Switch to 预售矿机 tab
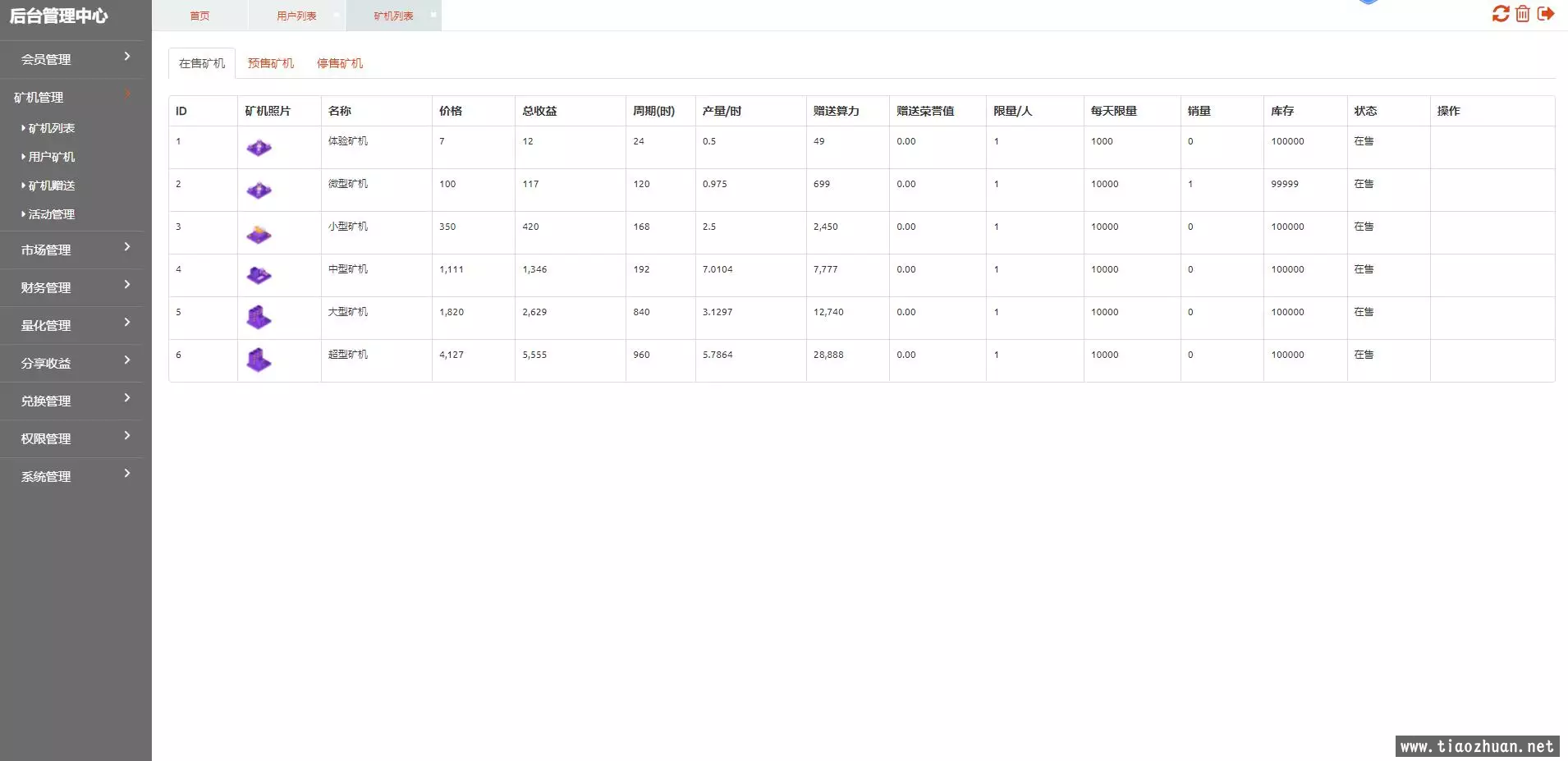The height and width of the screenshot is (761, 1568). click(x=271, y=63)
